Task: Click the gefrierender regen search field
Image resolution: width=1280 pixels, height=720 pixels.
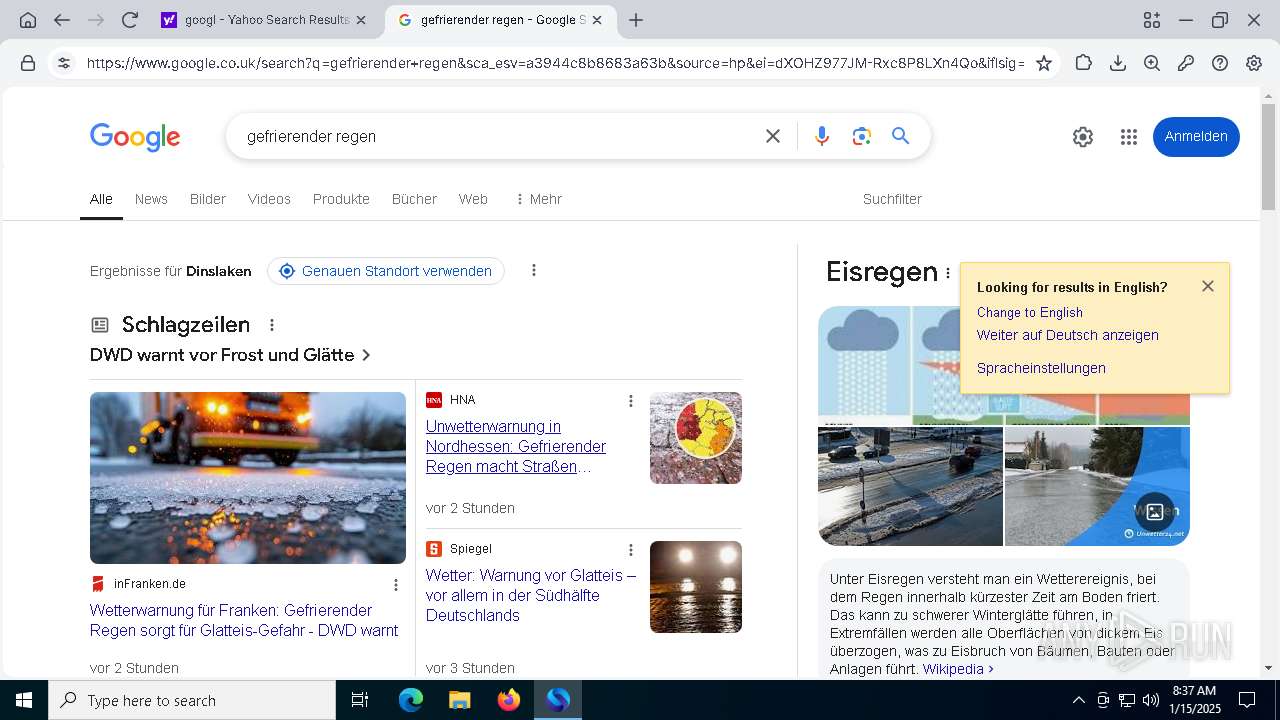Action: click(500, 136)
